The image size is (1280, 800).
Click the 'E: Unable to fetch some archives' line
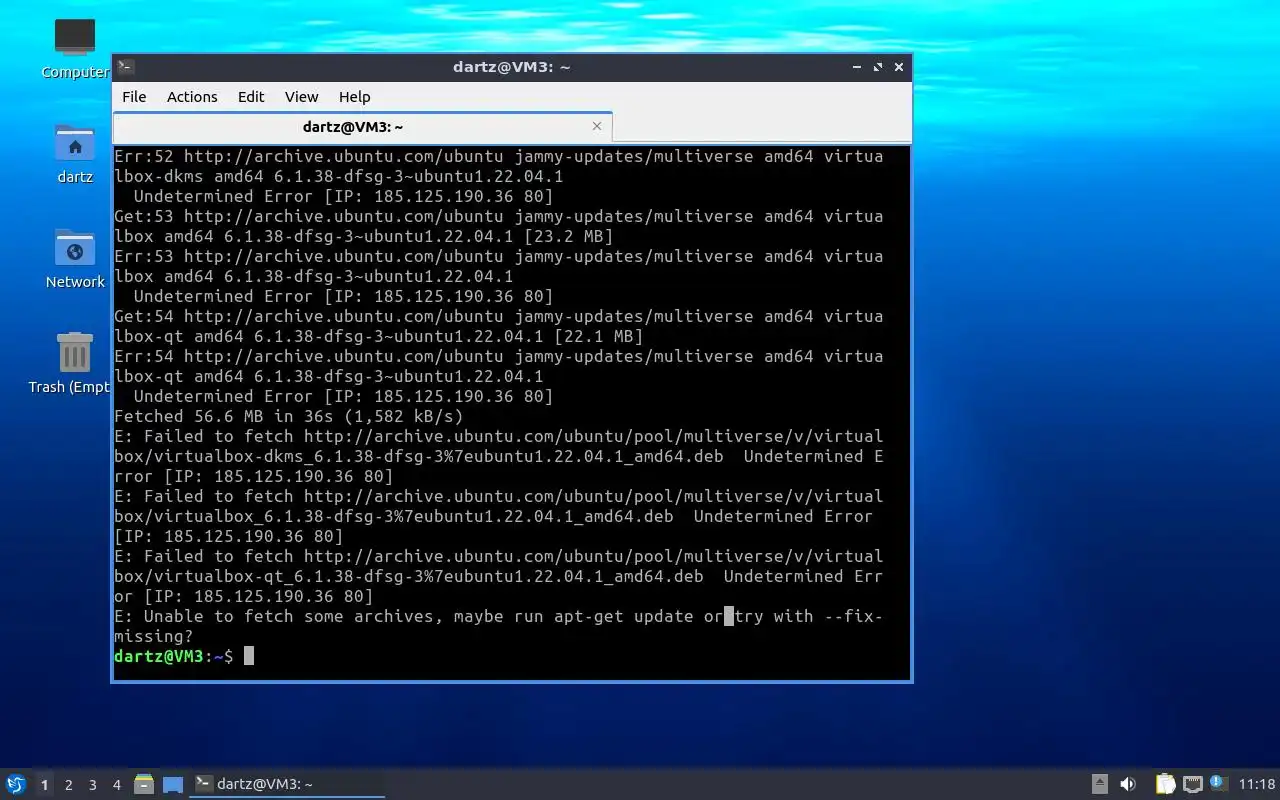(499, 626)
